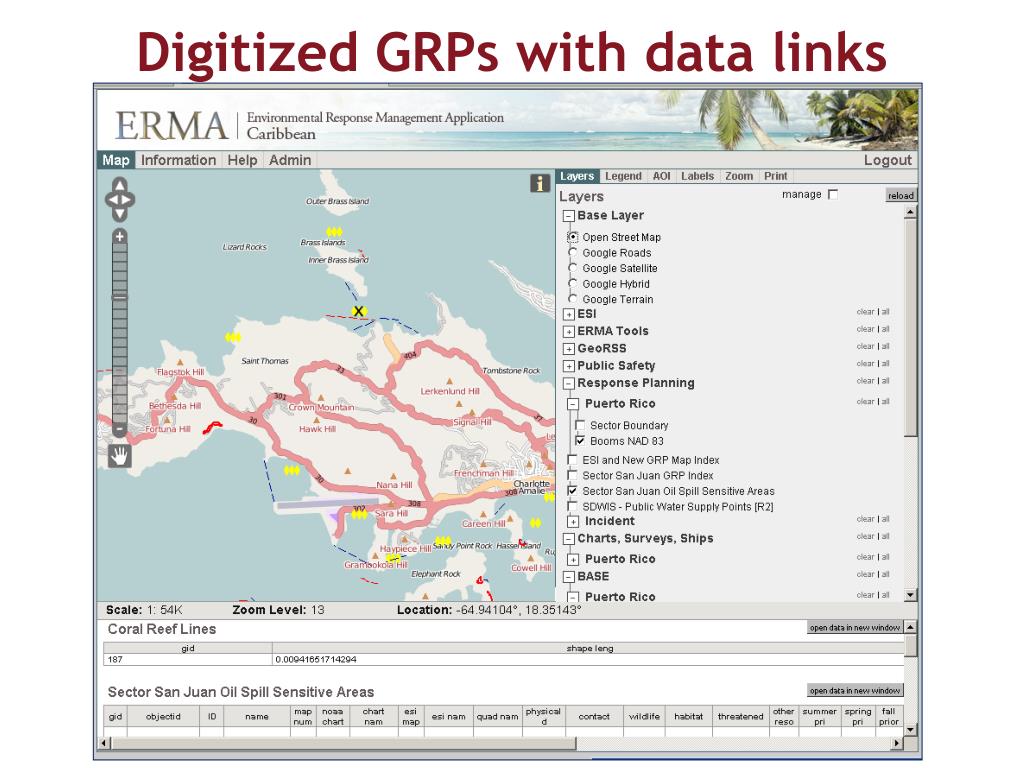Expand the Public Safety group
The image size is (1024, 768).
click(x=569, y=366)
